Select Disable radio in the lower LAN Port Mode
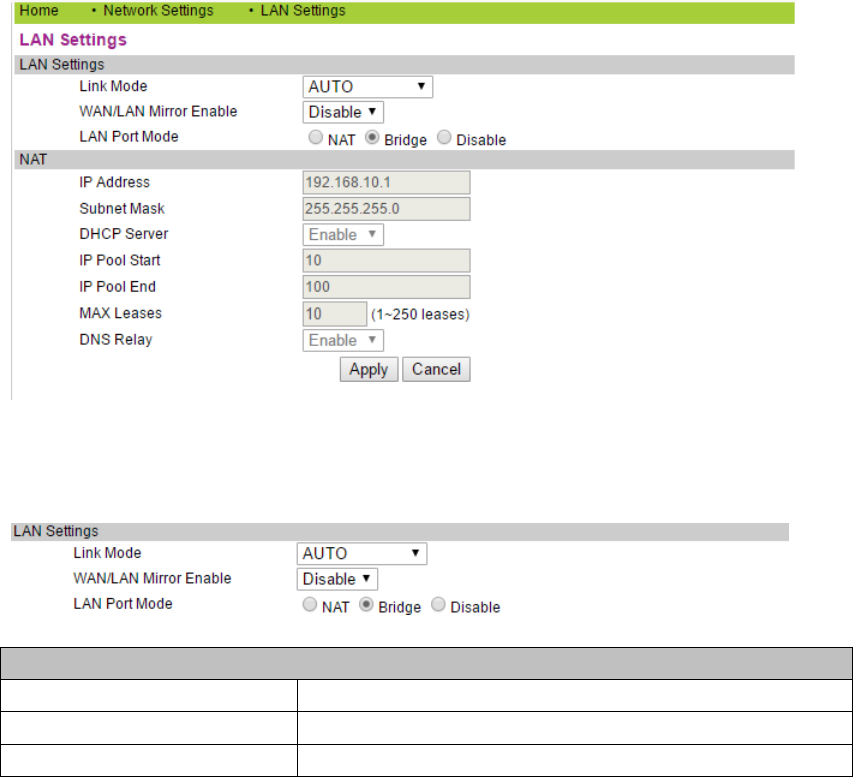The height and width of the screenshot is (777, 853). 438,604
